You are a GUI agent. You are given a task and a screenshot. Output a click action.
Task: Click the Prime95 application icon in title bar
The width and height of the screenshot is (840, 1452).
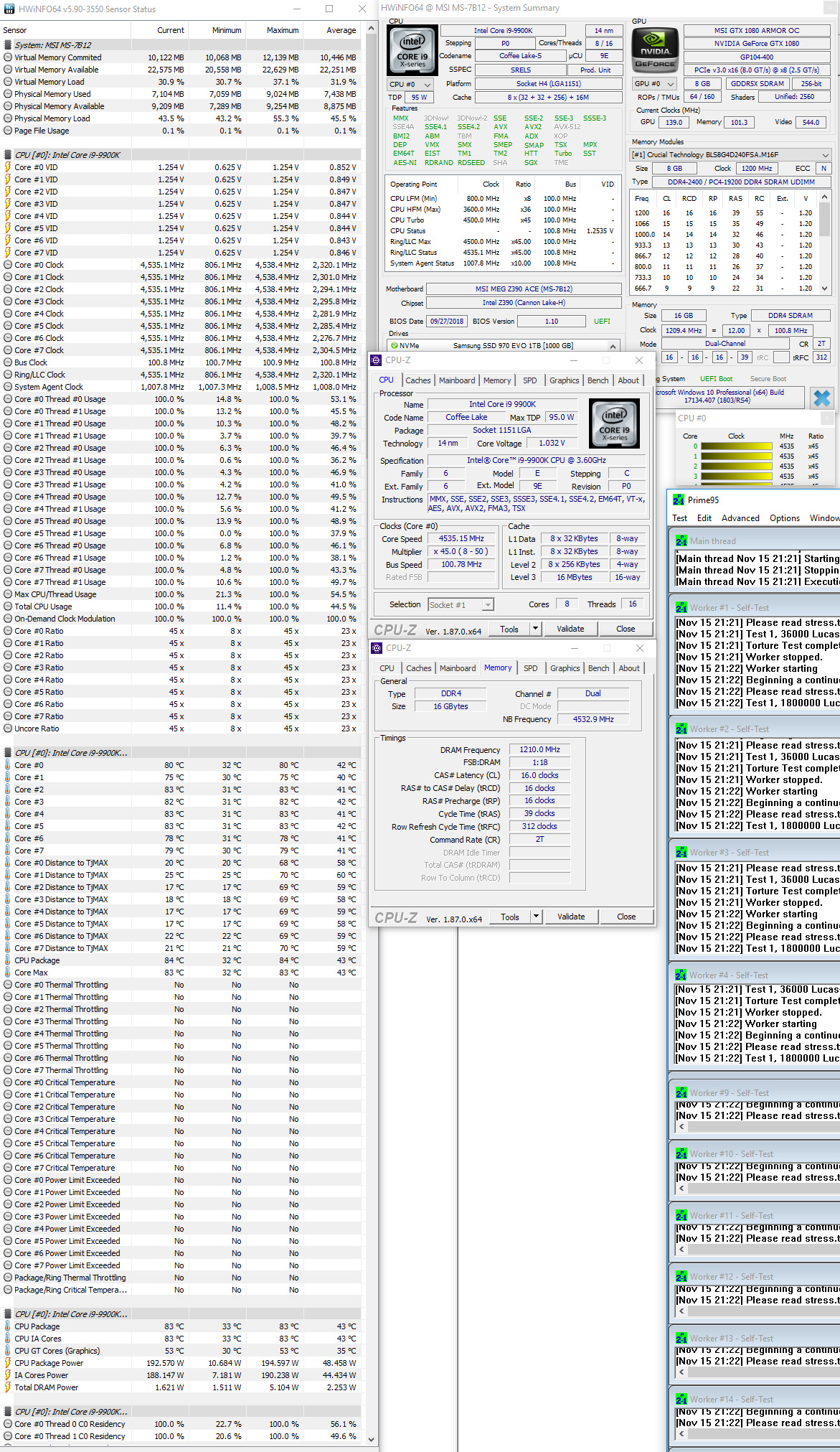678,500
